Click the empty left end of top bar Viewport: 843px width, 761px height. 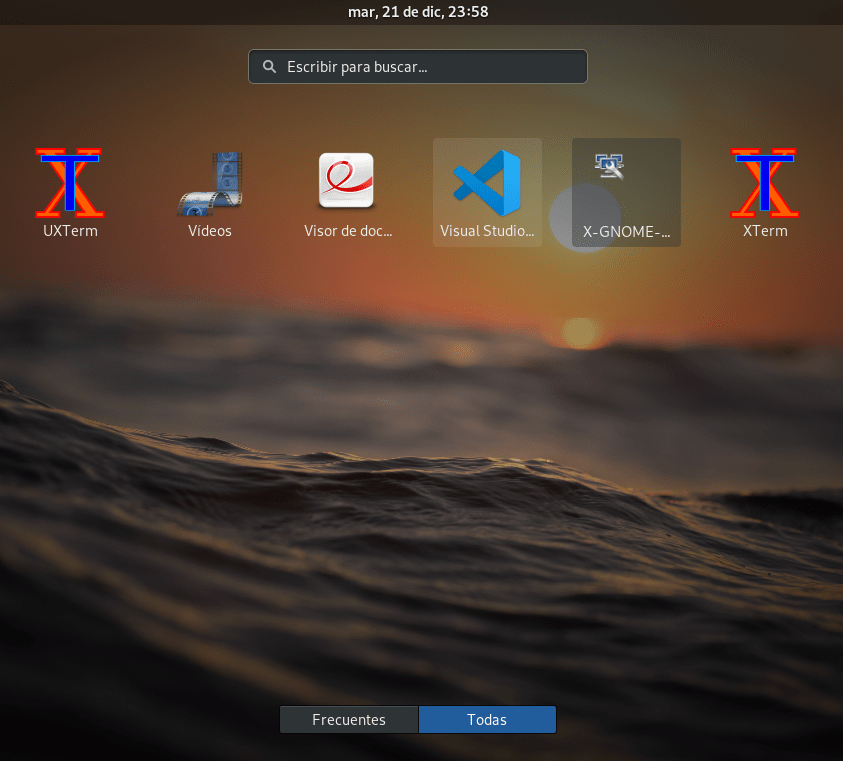click(60, 12)
